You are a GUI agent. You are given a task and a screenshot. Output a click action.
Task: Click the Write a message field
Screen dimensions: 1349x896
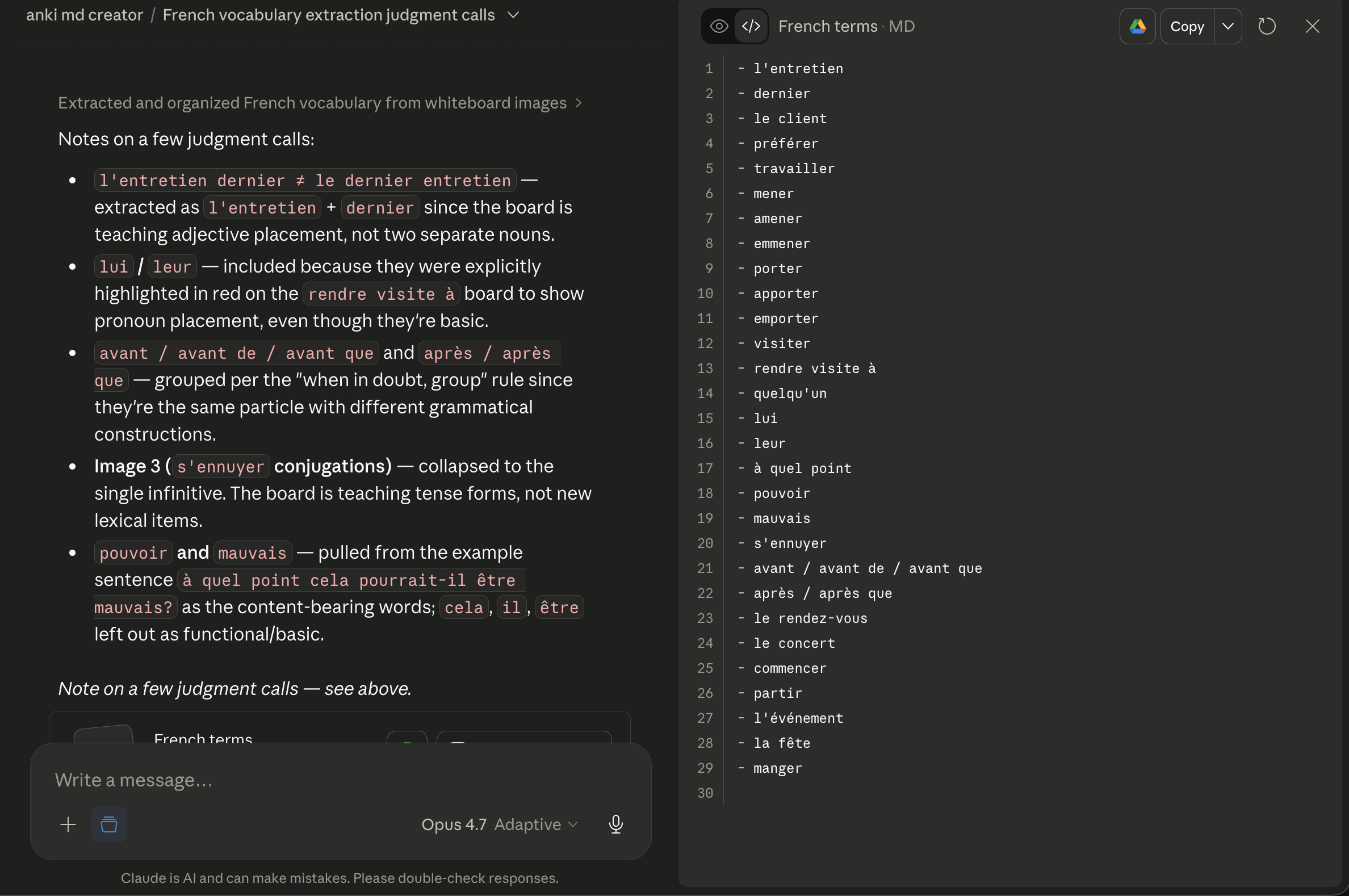click(x=341, y=780)
